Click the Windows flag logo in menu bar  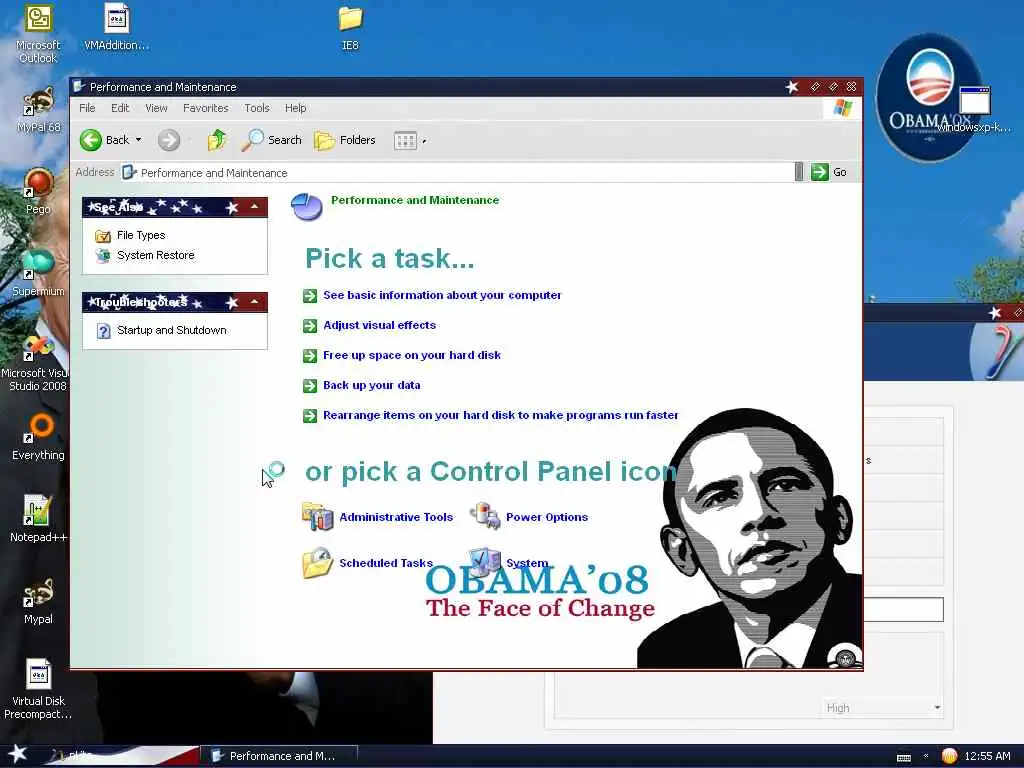coord(842,108)
